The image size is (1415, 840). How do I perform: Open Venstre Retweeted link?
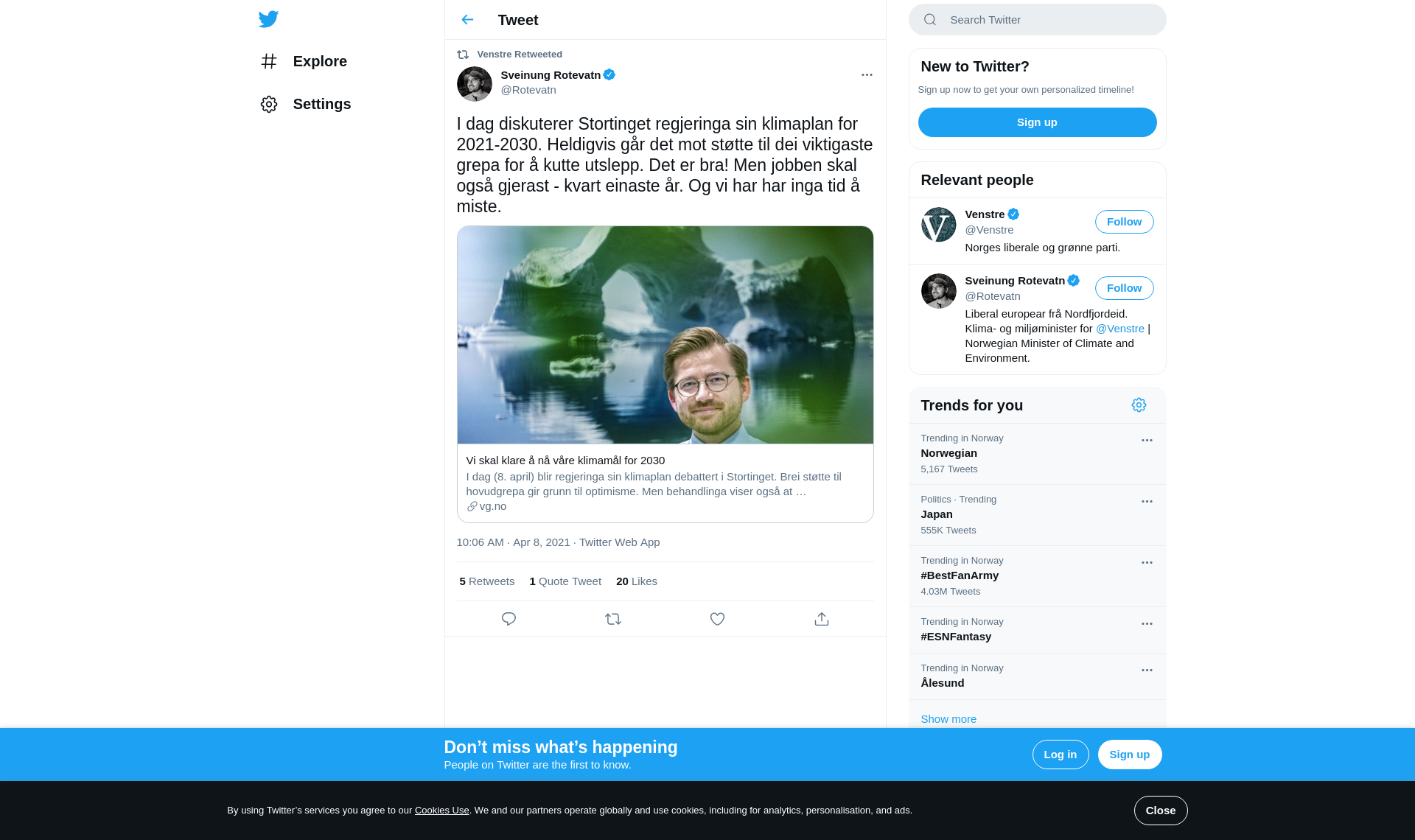pyautogui.click(x=520, y=55)
